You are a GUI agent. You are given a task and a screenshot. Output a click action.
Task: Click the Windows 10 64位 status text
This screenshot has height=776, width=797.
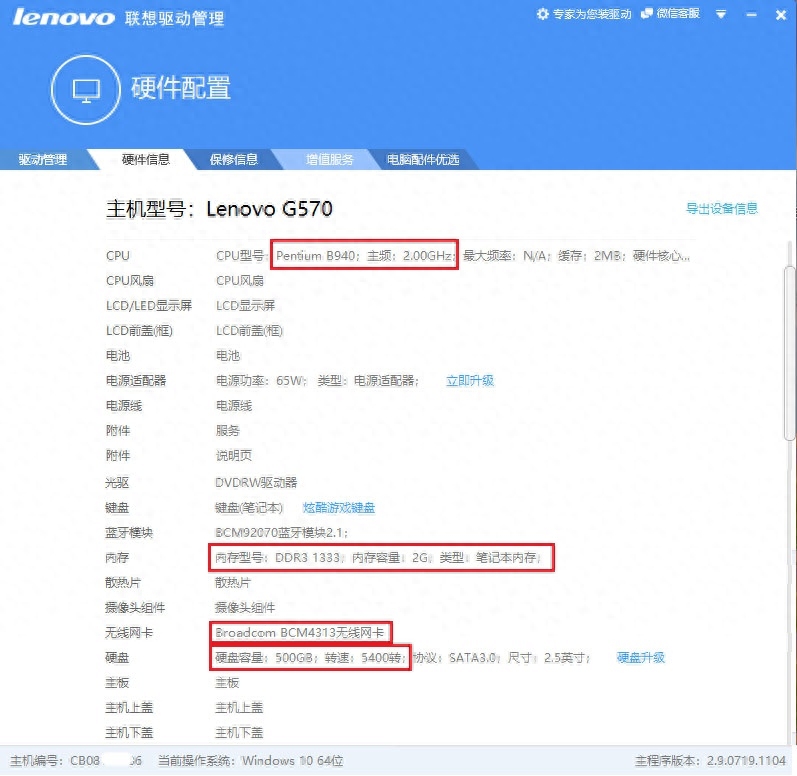pos(292,761)
